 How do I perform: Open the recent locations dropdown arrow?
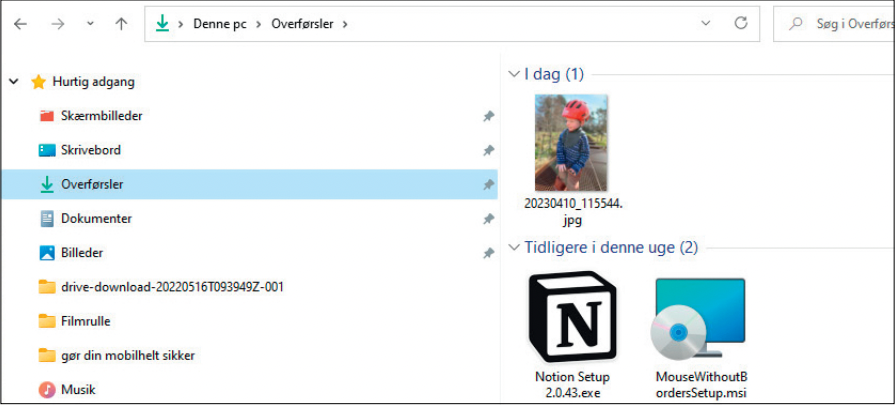click(x=91, y=23)
